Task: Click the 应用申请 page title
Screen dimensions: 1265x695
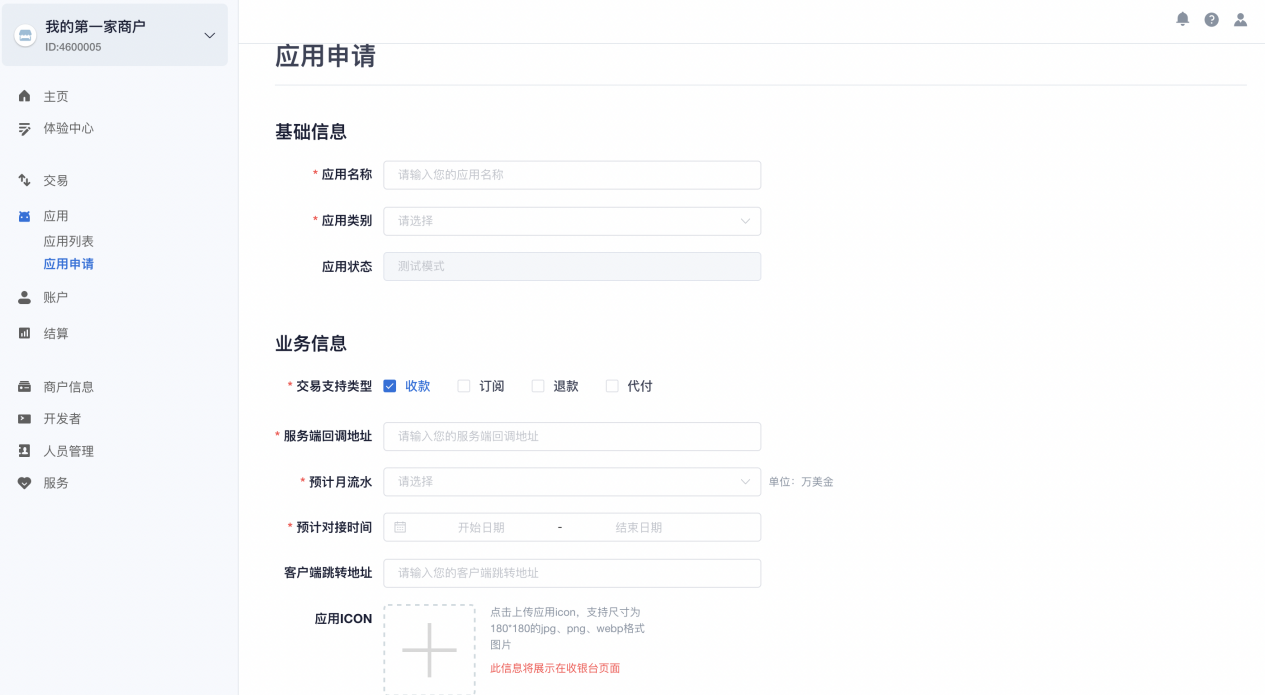Action: (325, 56)
